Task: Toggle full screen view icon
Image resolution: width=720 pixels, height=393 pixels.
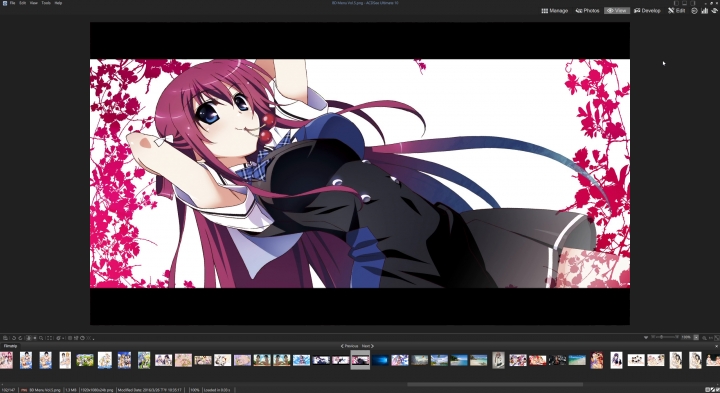Action: click(x=49, y=338)
